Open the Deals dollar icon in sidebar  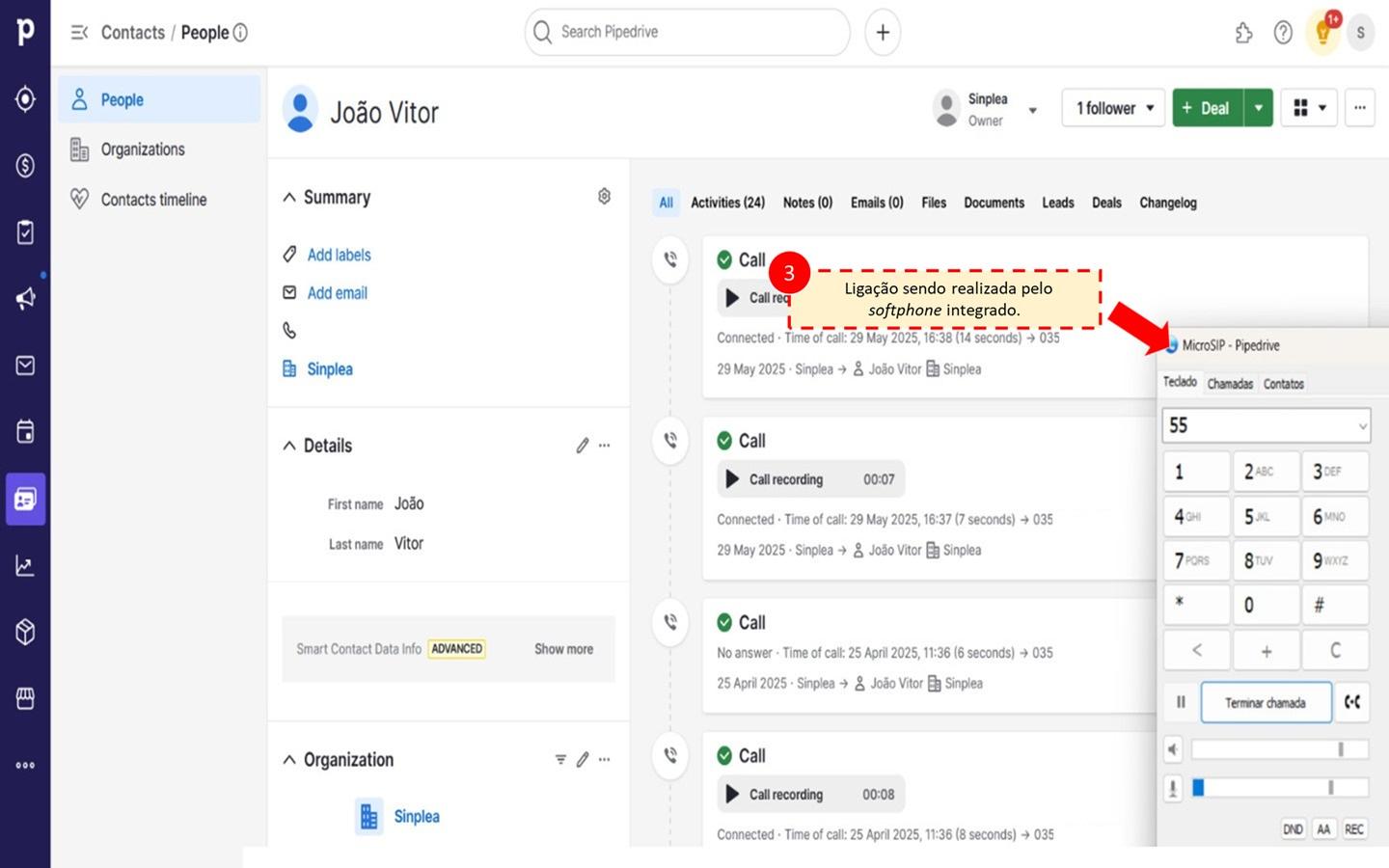(x=25, y=166)
